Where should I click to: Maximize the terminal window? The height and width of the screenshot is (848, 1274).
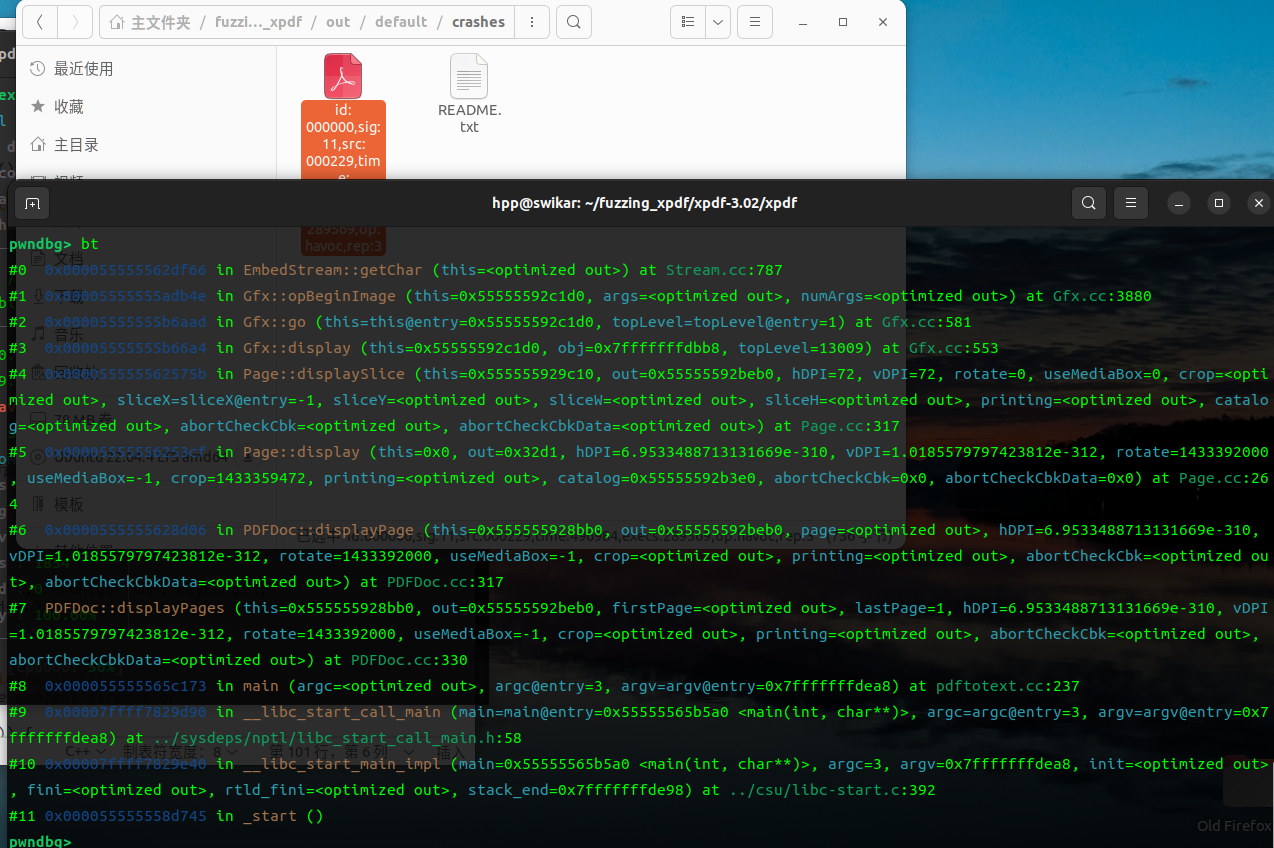pos(1218,203)
